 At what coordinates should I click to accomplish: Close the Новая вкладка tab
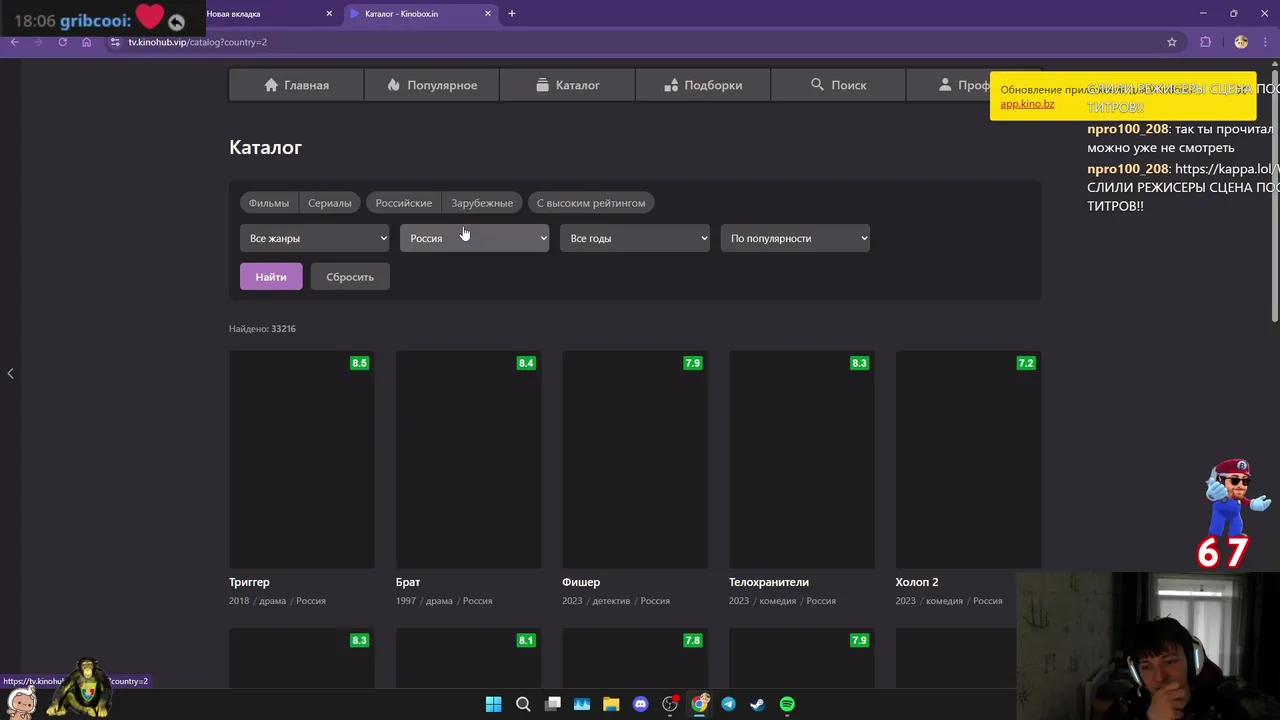point(329,14)
